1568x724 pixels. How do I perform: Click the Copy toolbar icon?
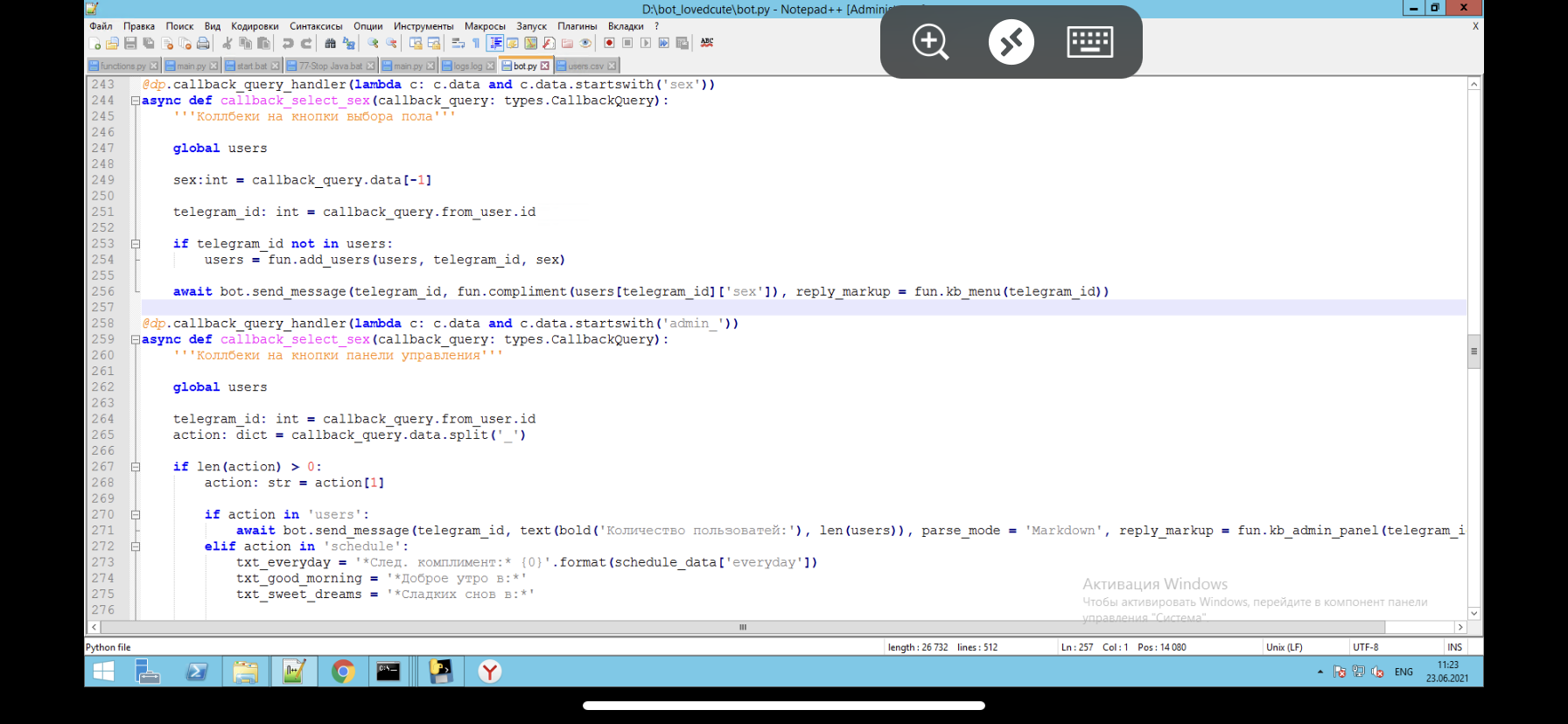[246, 43]
